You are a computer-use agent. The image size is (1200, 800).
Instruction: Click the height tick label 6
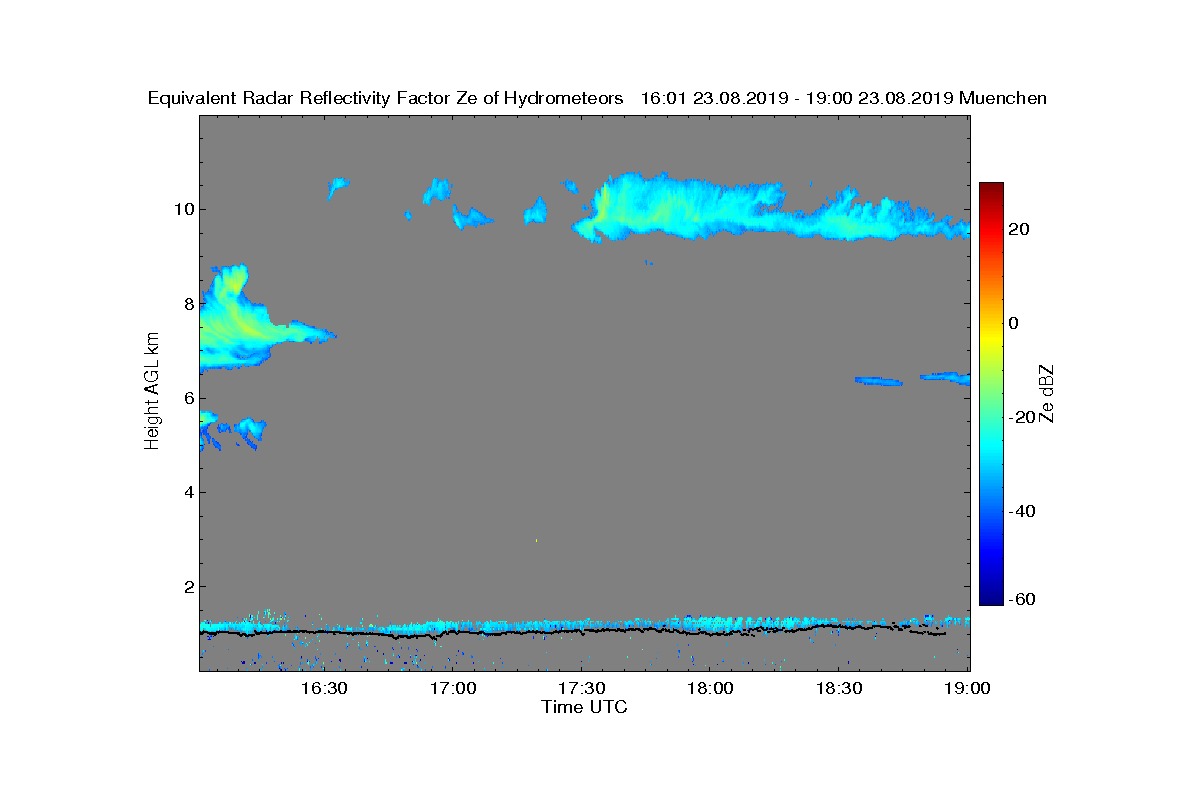188,397
